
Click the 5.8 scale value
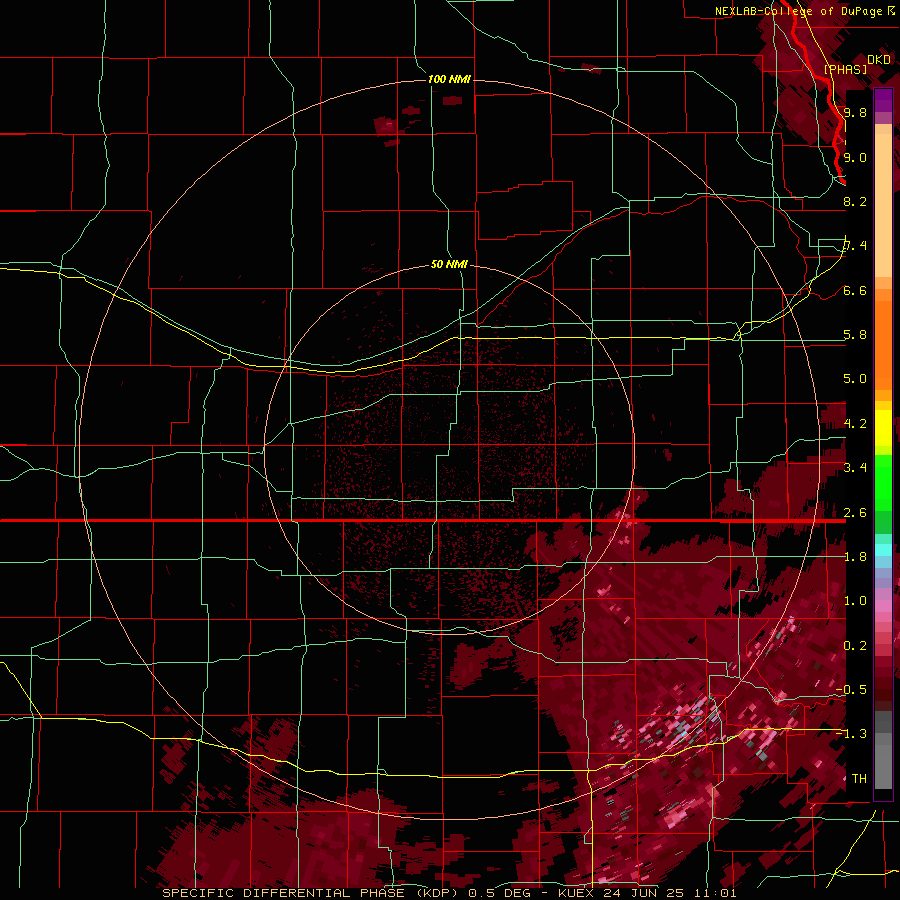click(855, 335)
